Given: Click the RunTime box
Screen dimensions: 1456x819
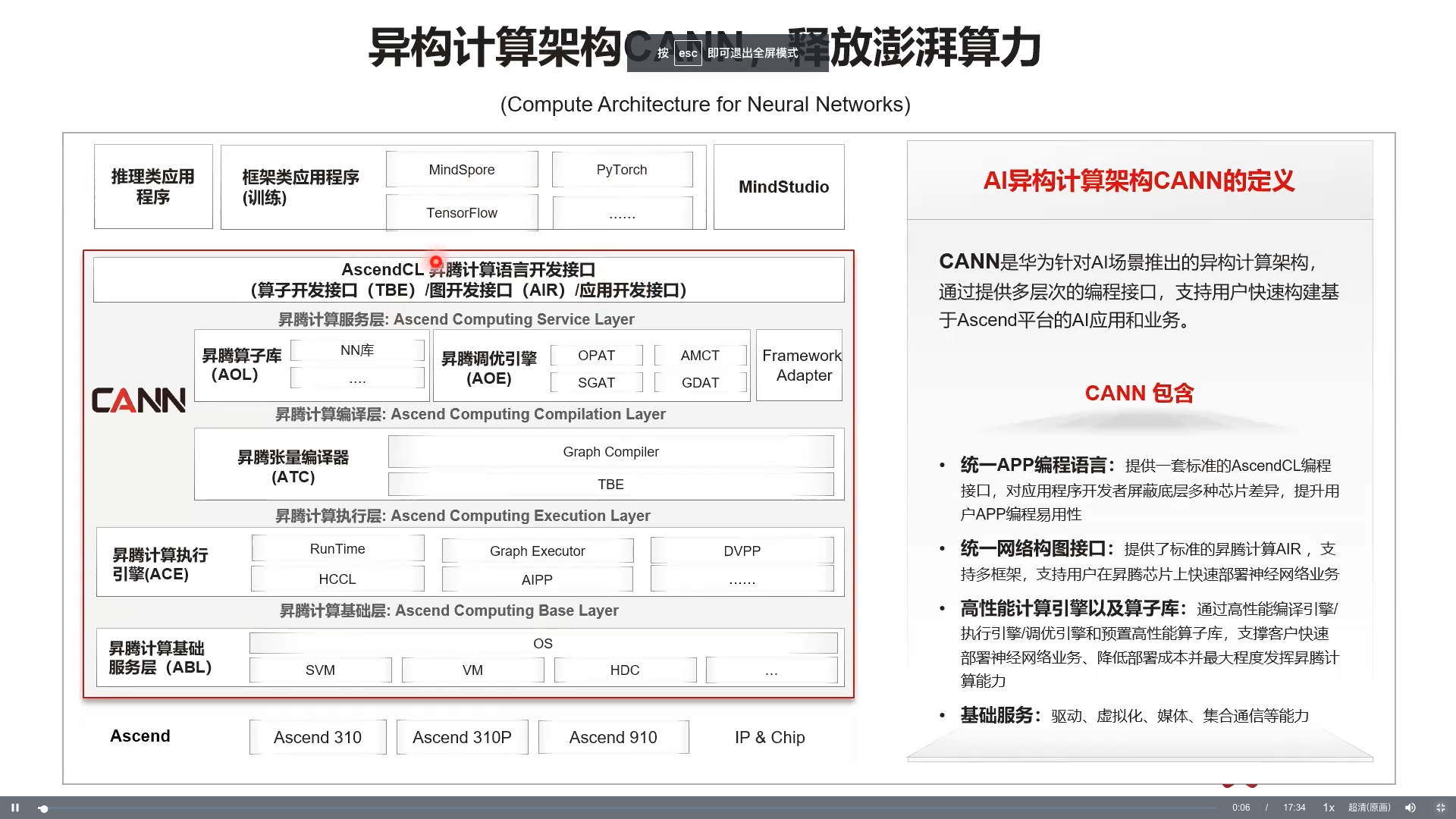Looking at the screenshot, I should (x=337, y=549).
